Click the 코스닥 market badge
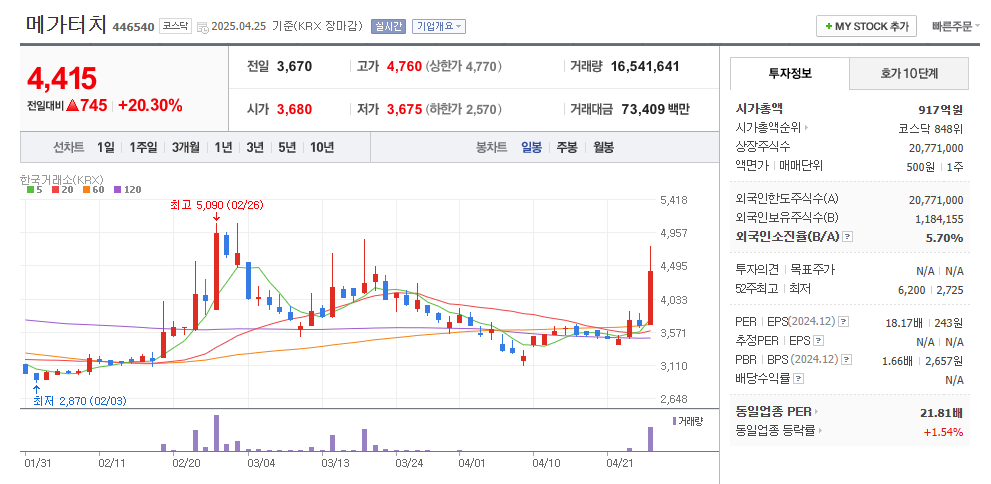 click(x=175, y=26)
